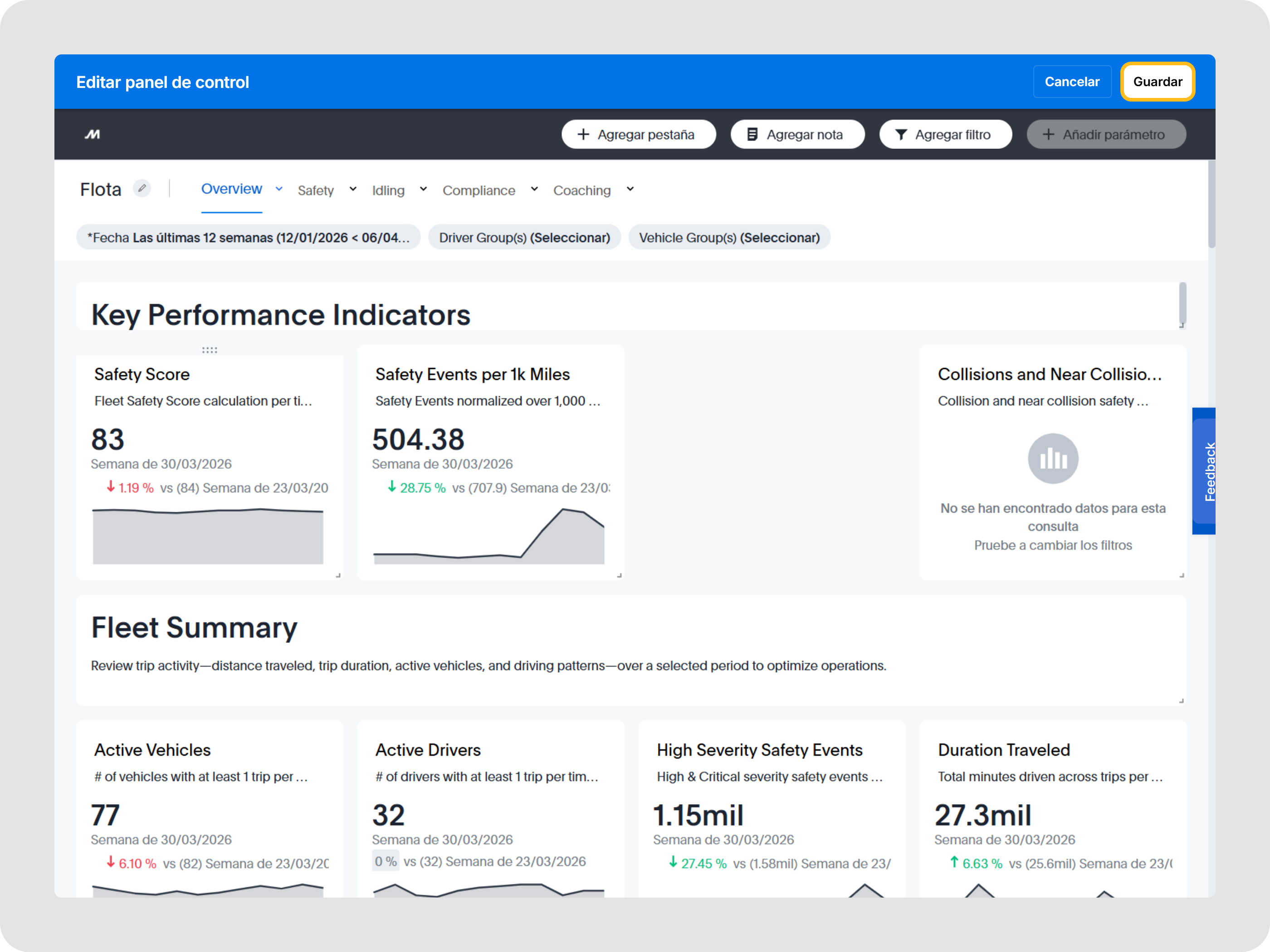The height and width of the screenshot is (952, 1270).
Task: Switch to the Idling tab
Action: click(x=388, y=190)
